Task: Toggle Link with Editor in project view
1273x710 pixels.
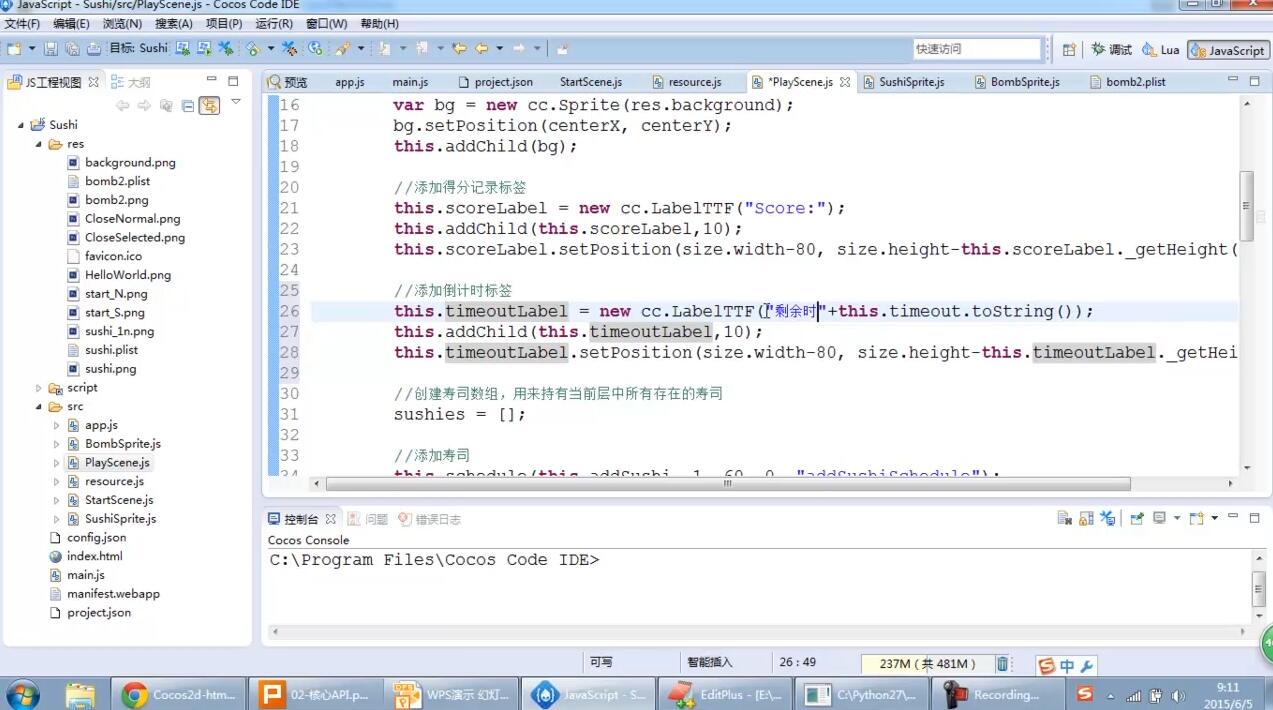Action: click(x=209, y=106)
